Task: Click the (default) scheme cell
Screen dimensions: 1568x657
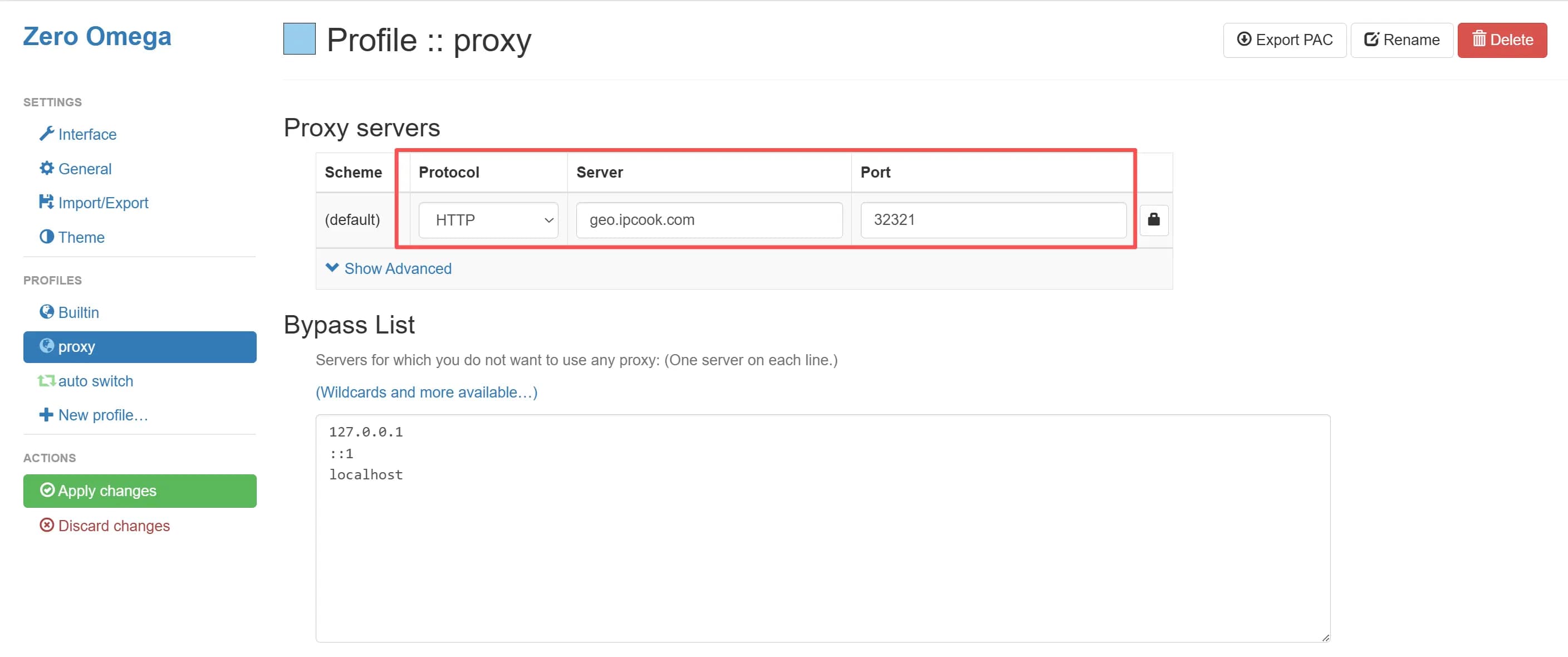Action: coord(352,220)
